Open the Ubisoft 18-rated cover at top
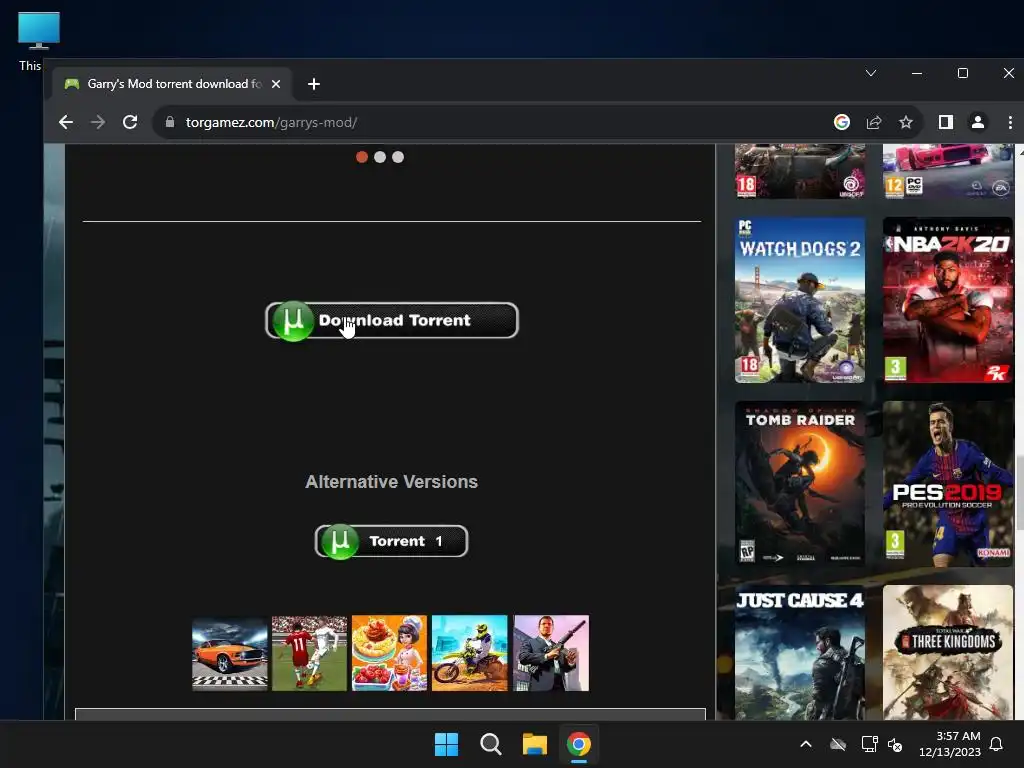This screenshot has height=768, width=1024. click(x=800, y=171)
